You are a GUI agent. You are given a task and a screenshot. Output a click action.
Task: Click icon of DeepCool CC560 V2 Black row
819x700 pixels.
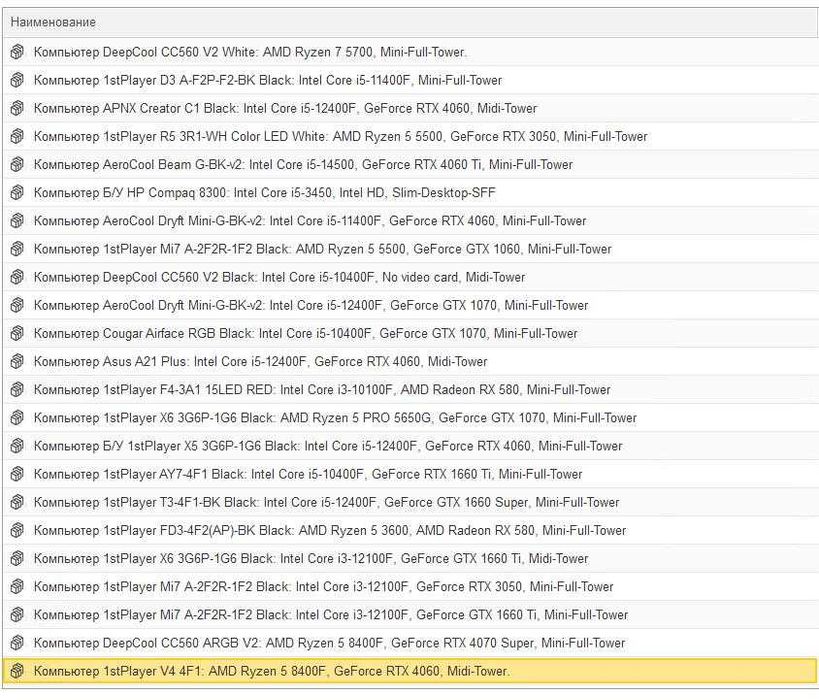[x=17, y=277]
